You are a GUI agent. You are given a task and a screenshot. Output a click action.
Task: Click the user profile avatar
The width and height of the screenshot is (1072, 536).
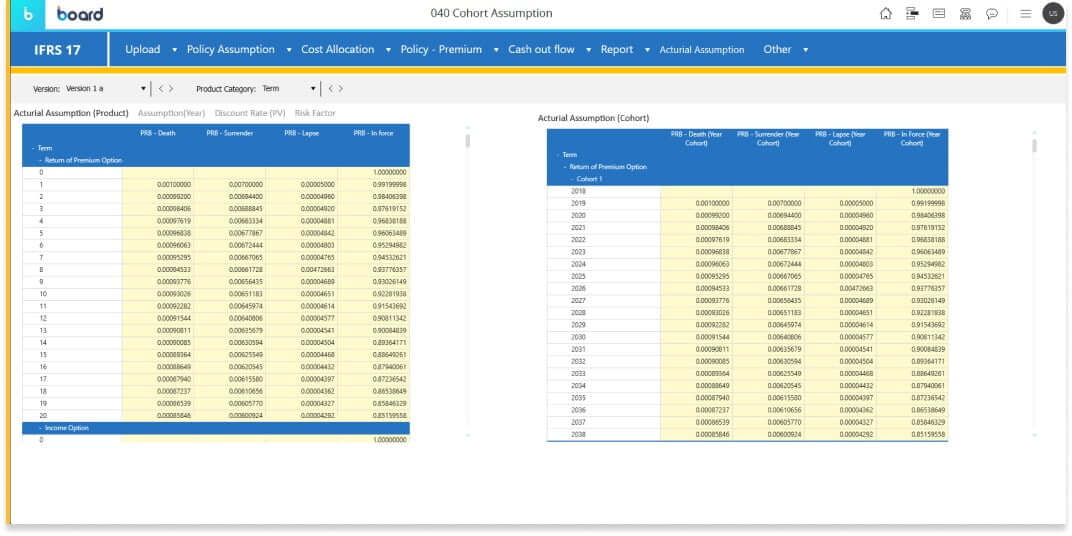tap(1053, 13)
